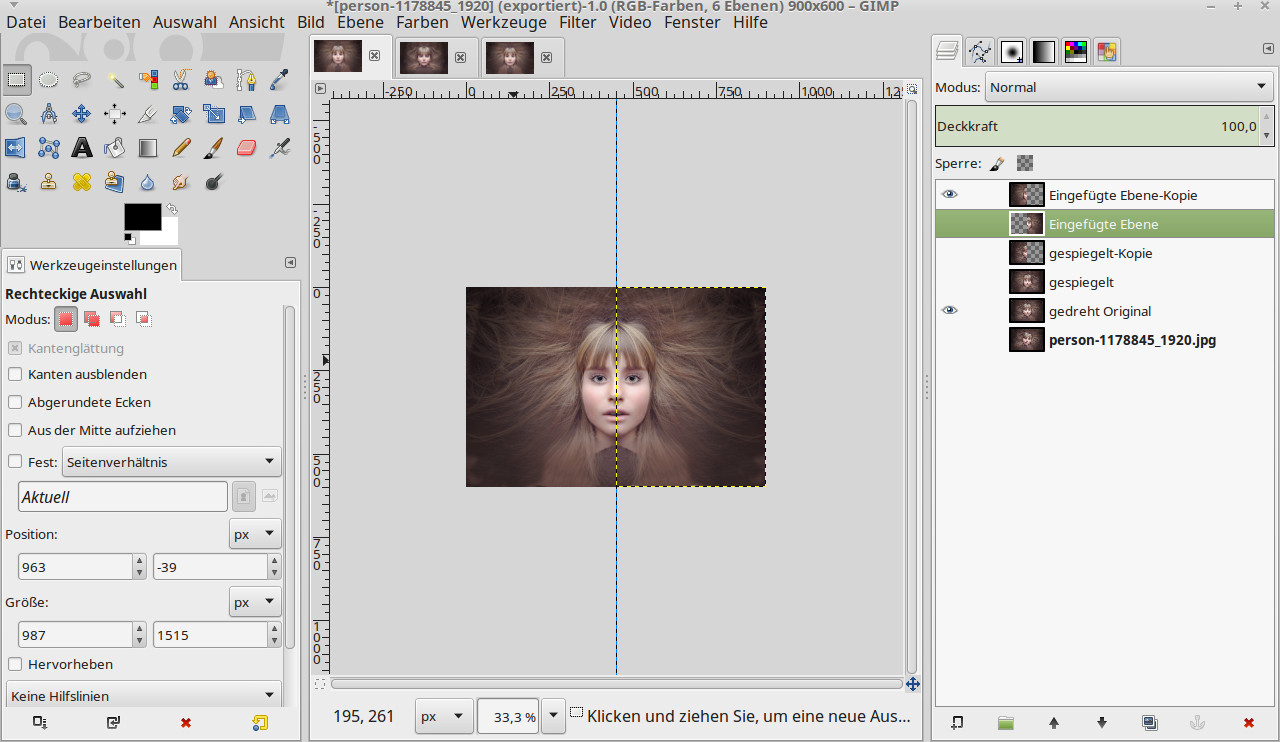The width and height of the screenshot is (1280, 742).
Task: Select the Text tool
Action: click(82, 148)
